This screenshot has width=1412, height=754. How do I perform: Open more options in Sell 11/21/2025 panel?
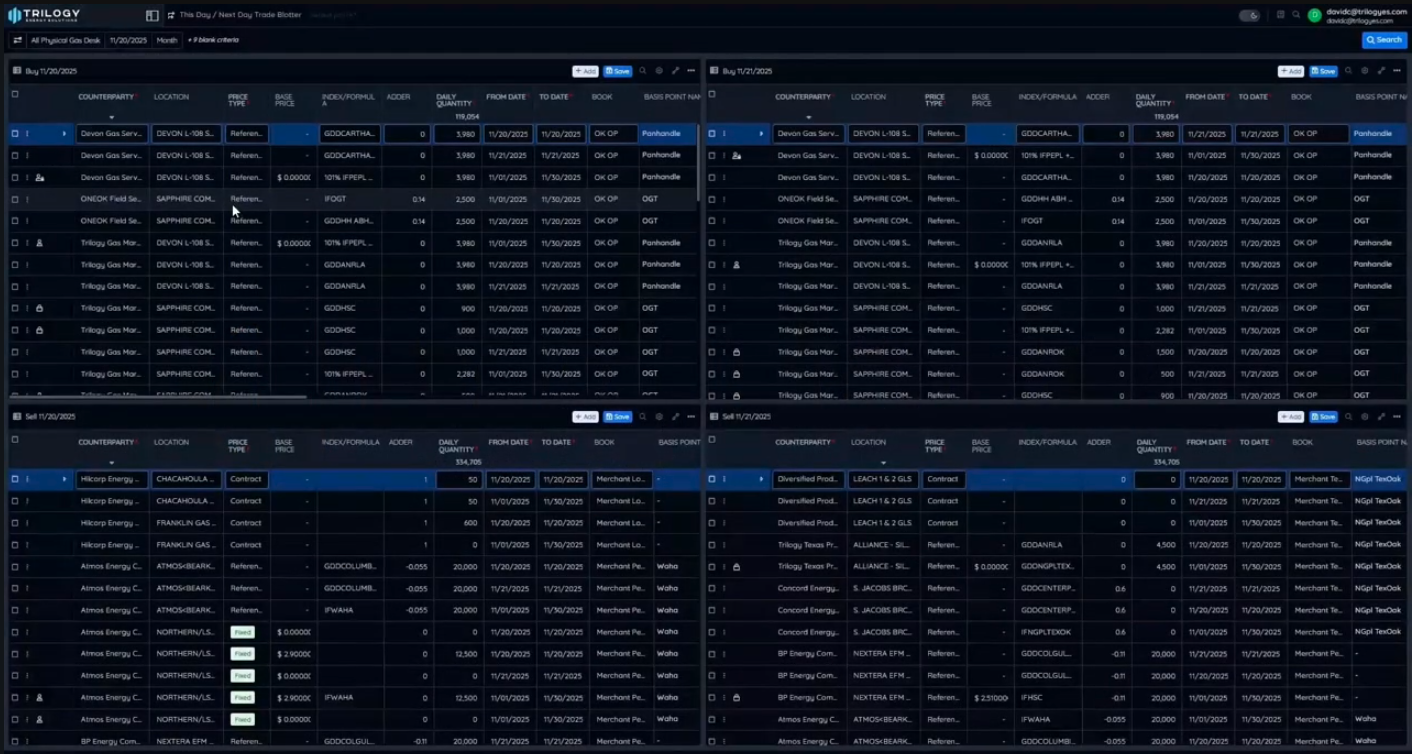tap(1397, 417)
